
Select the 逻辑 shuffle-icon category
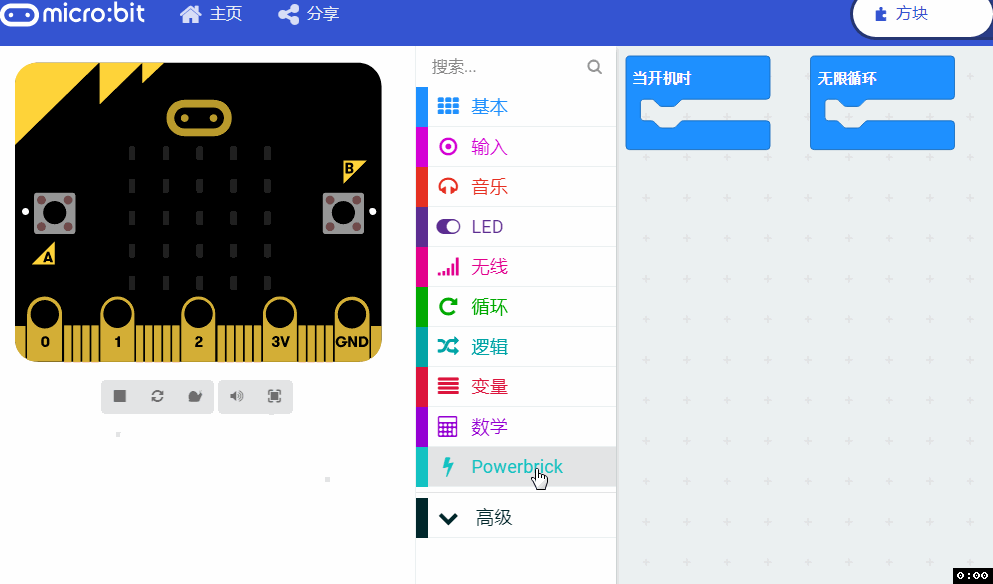pos(515,346)
